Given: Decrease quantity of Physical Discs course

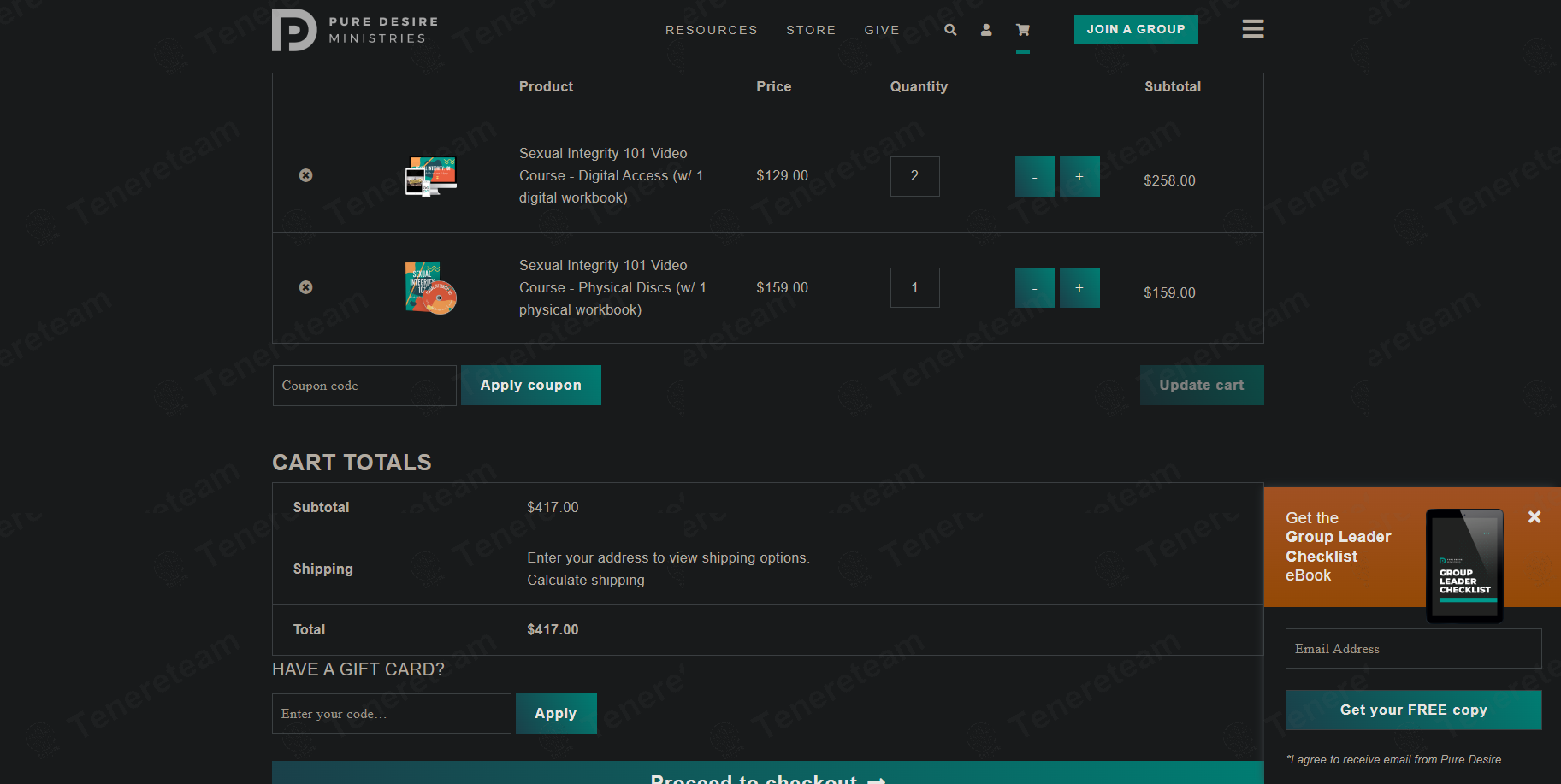Looking at the screenshot, I should (1035, 288).
